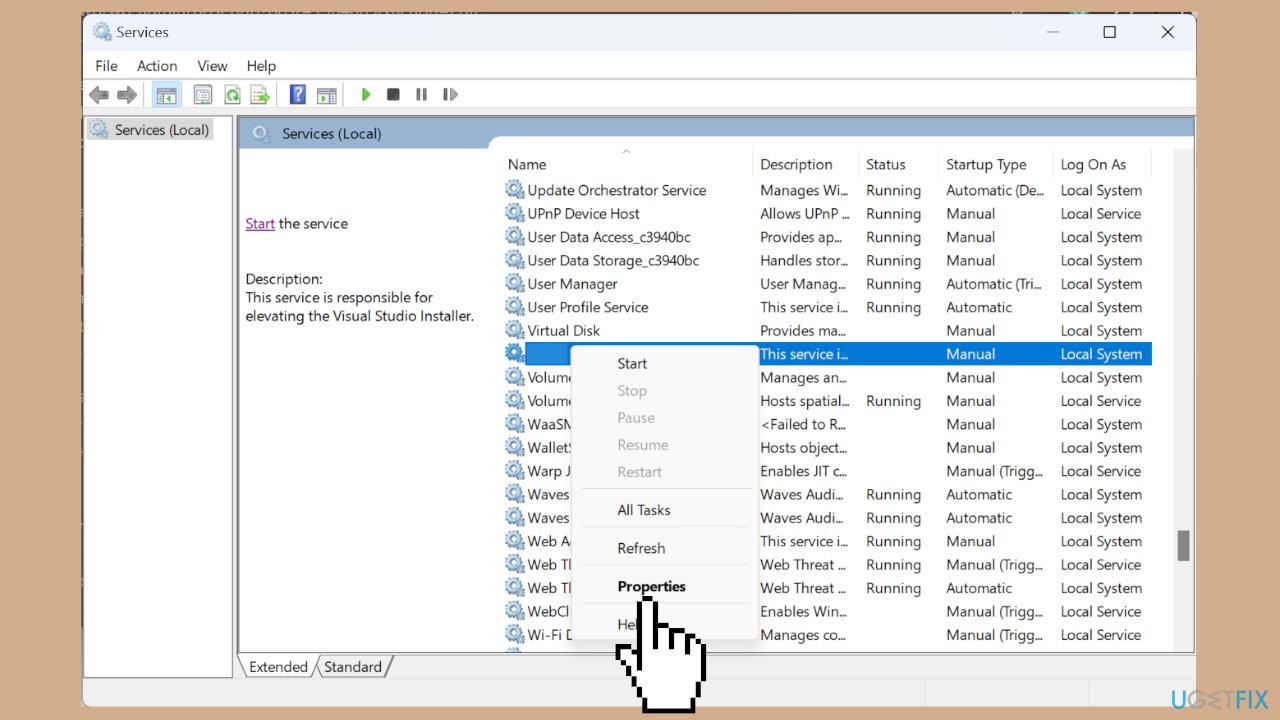
Task: Select the User Profile Service row
Action: coord(827,307)
